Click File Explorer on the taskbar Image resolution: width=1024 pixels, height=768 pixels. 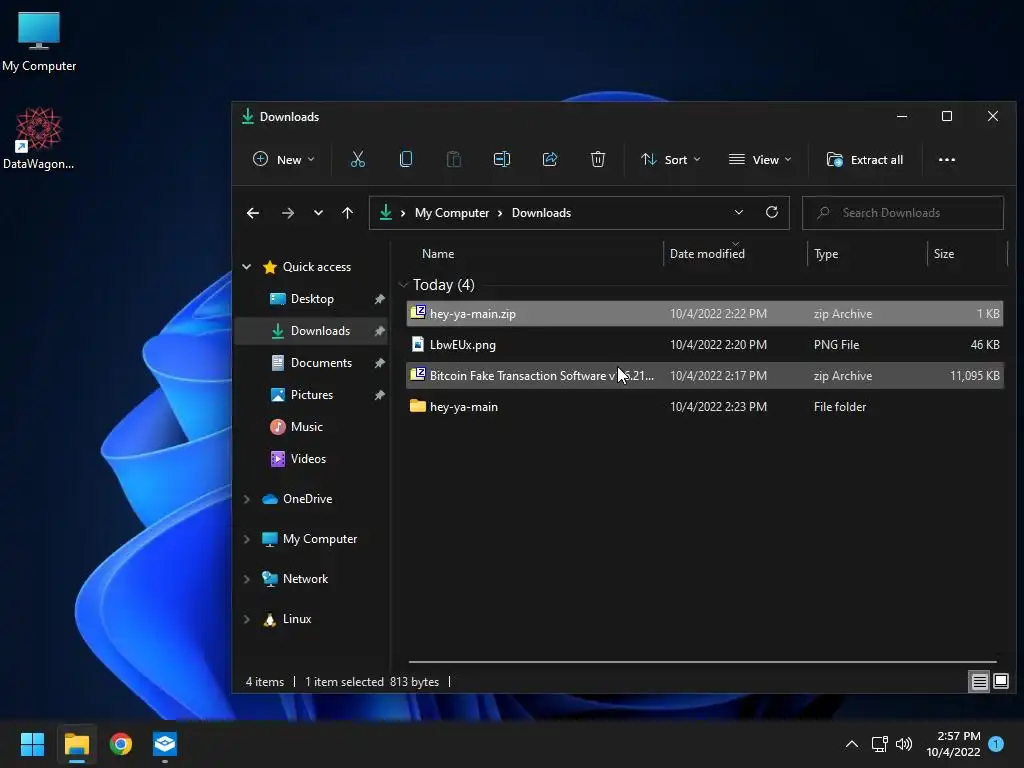[x=76, y=744]
